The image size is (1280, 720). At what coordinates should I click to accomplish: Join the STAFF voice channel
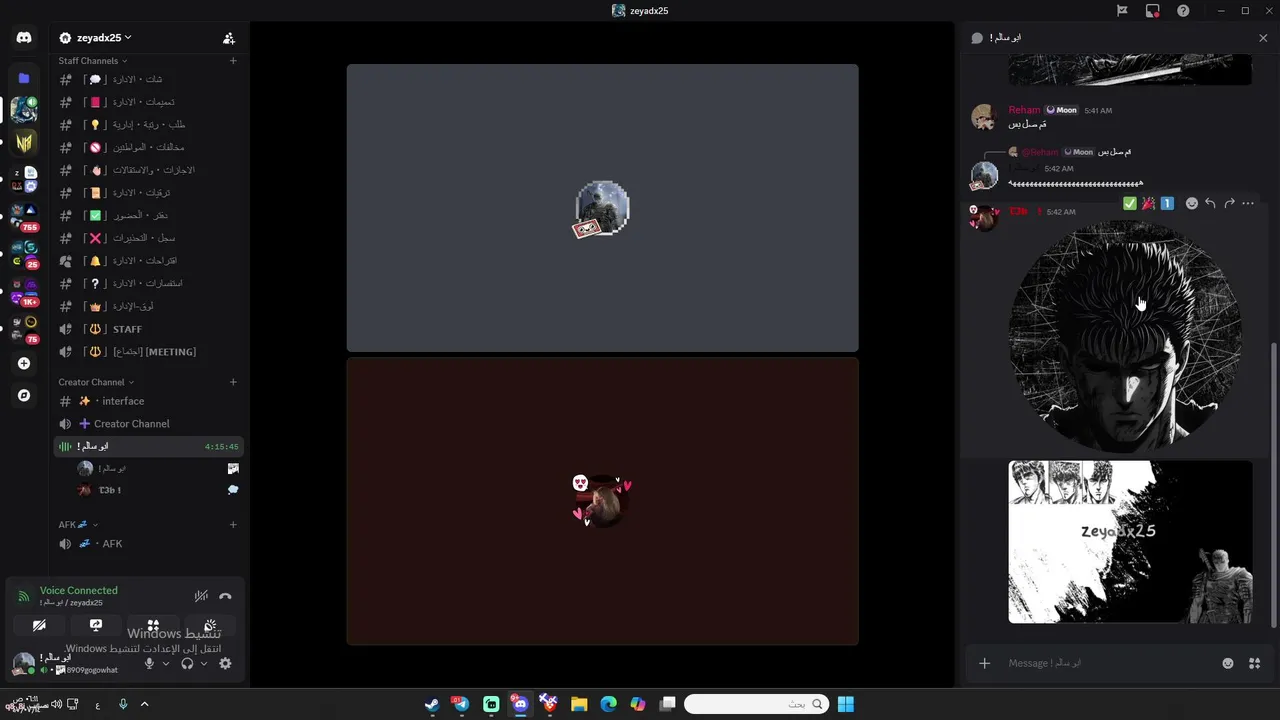[x=149, y=329]
